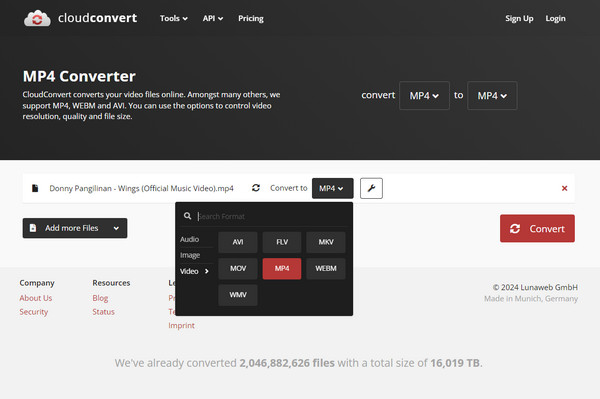Click the CloudConvert cloud logo icon
This screenshot has width=600, height=399.
point(37,18)
